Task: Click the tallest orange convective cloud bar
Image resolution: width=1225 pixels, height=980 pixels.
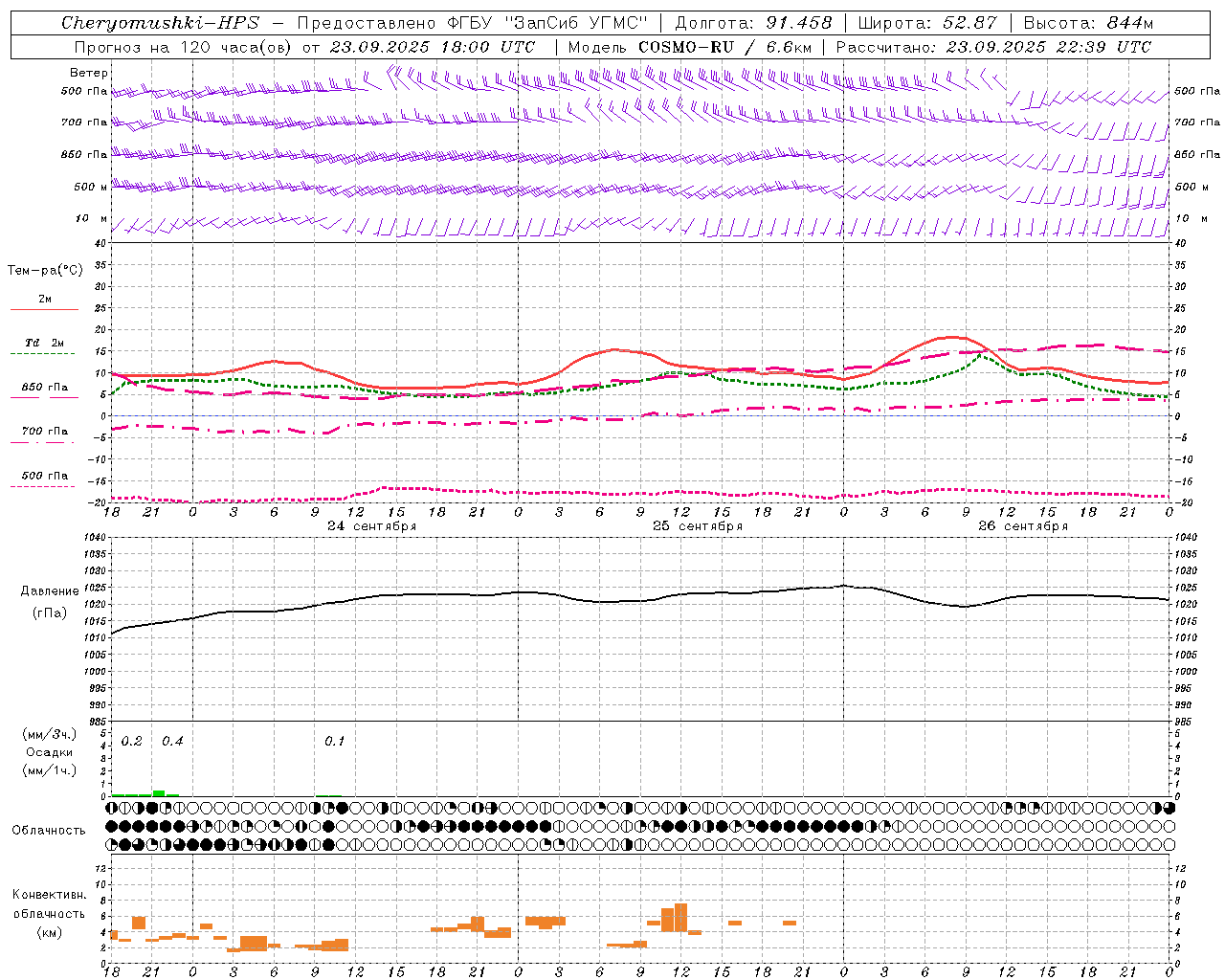Action: [x=680, y=918]
